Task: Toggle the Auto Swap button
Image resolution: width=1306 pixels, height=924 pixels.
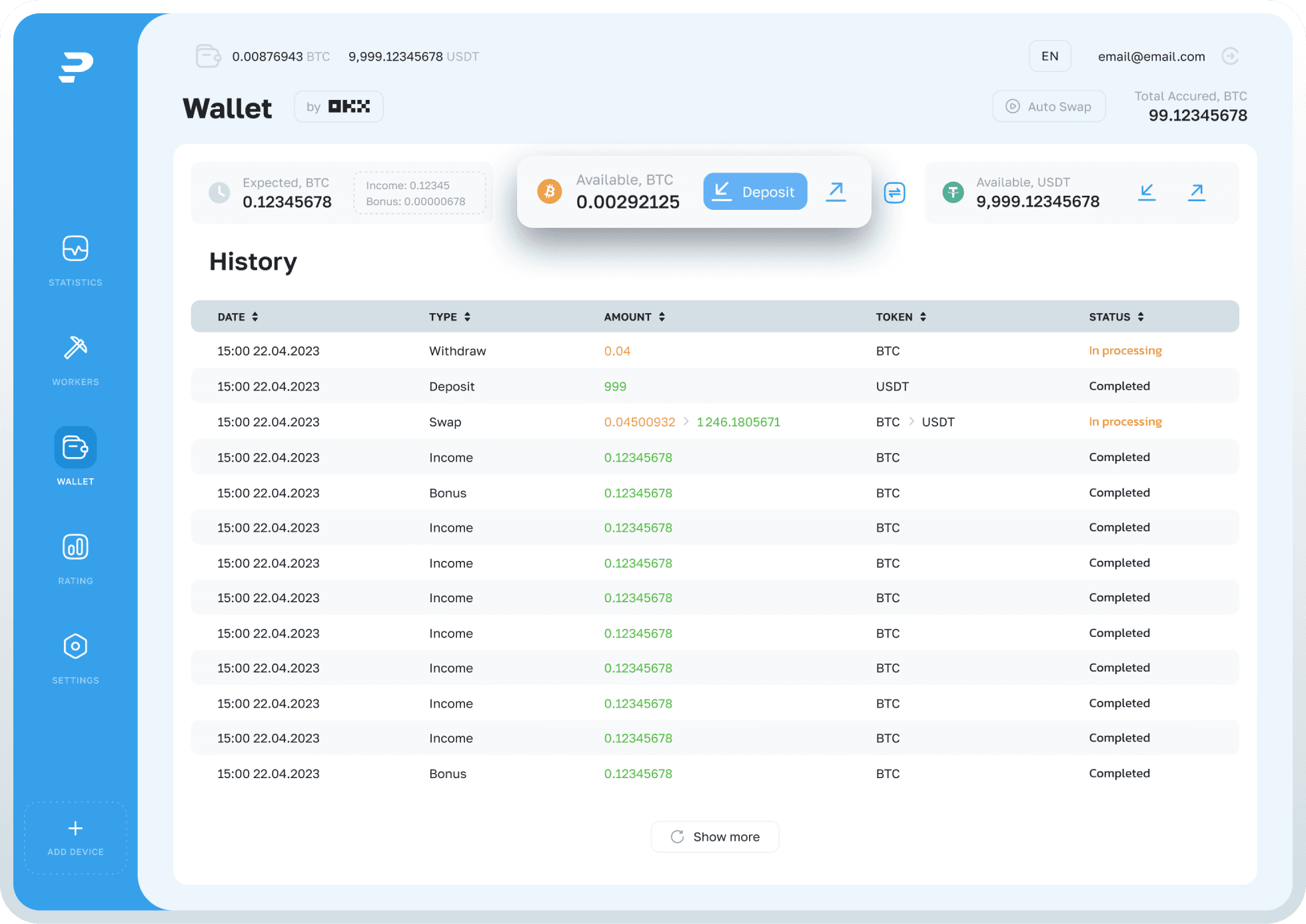Action: coord(1049,107)
